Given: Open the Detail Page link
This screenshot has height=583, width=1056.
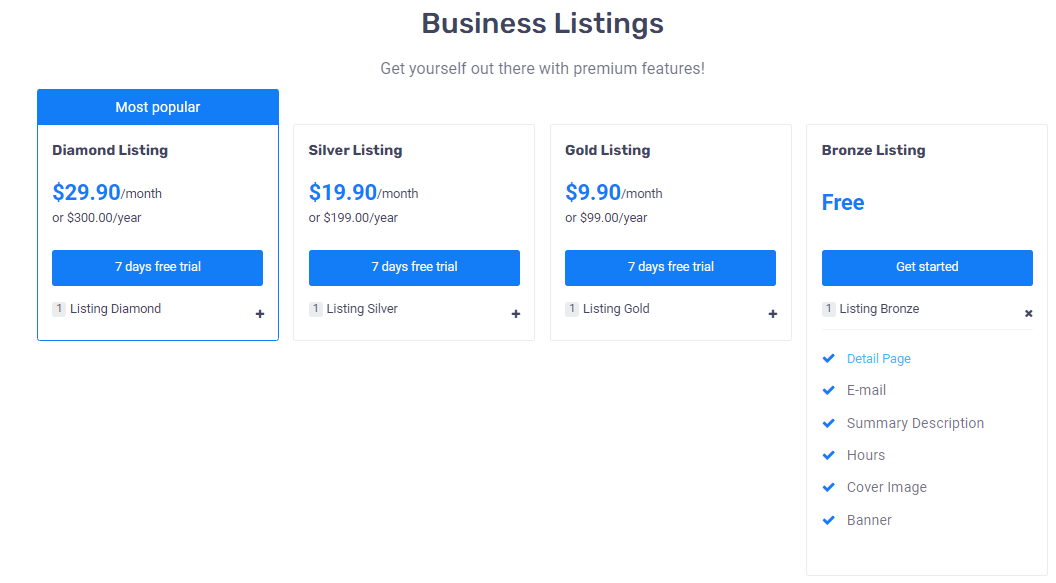Looking at the screenshot, I should pos(879,358).
